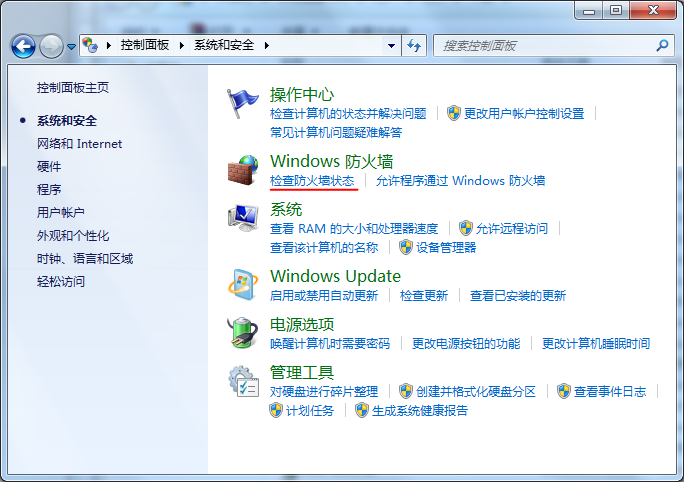The image size is (684, 482).
Task: Click 对硬盘进行碎片整理 link
Action: coord(324,391)
